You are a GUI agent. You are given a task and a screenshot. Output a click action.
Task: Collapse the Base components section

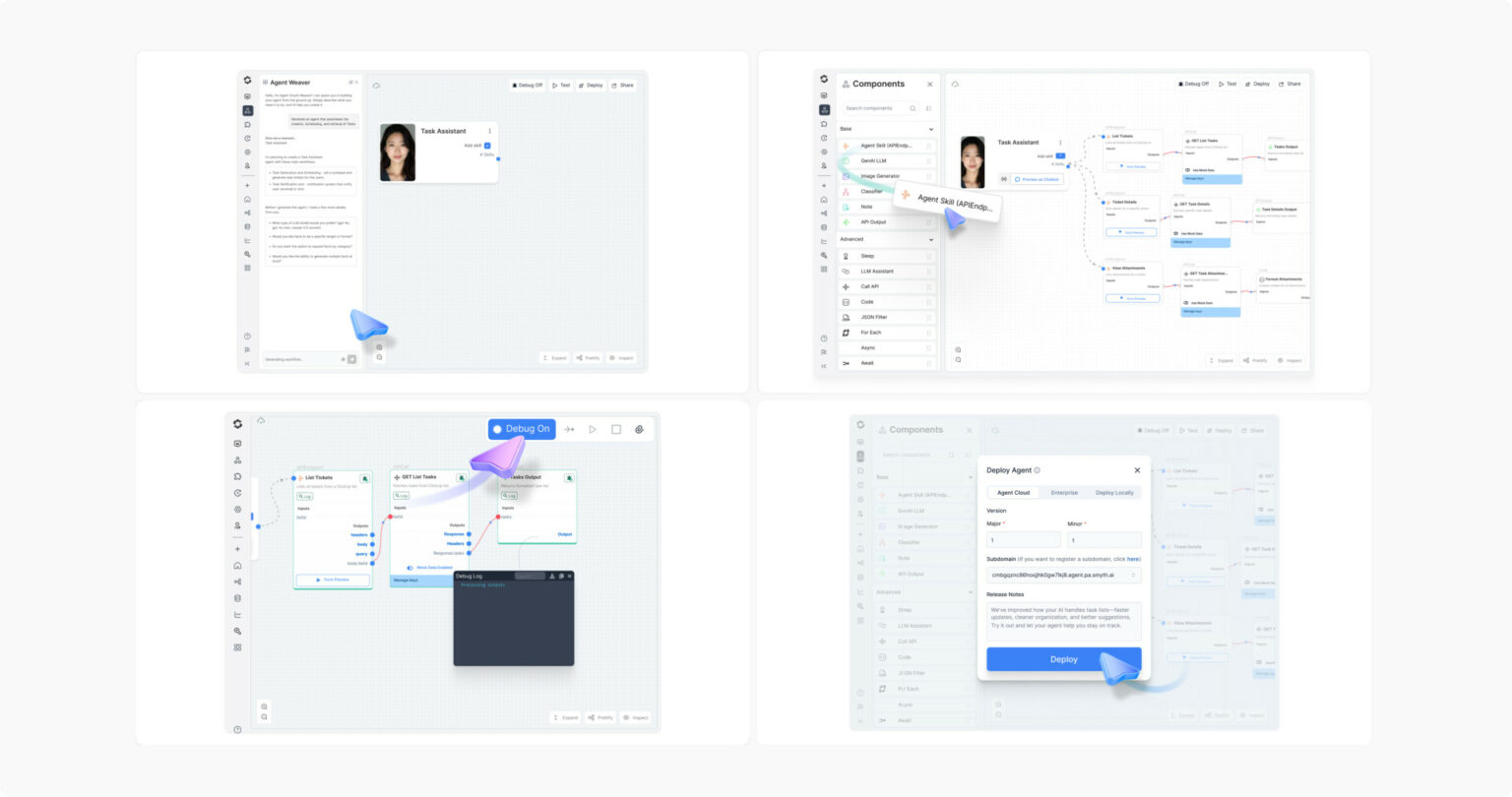pos(930,129)
